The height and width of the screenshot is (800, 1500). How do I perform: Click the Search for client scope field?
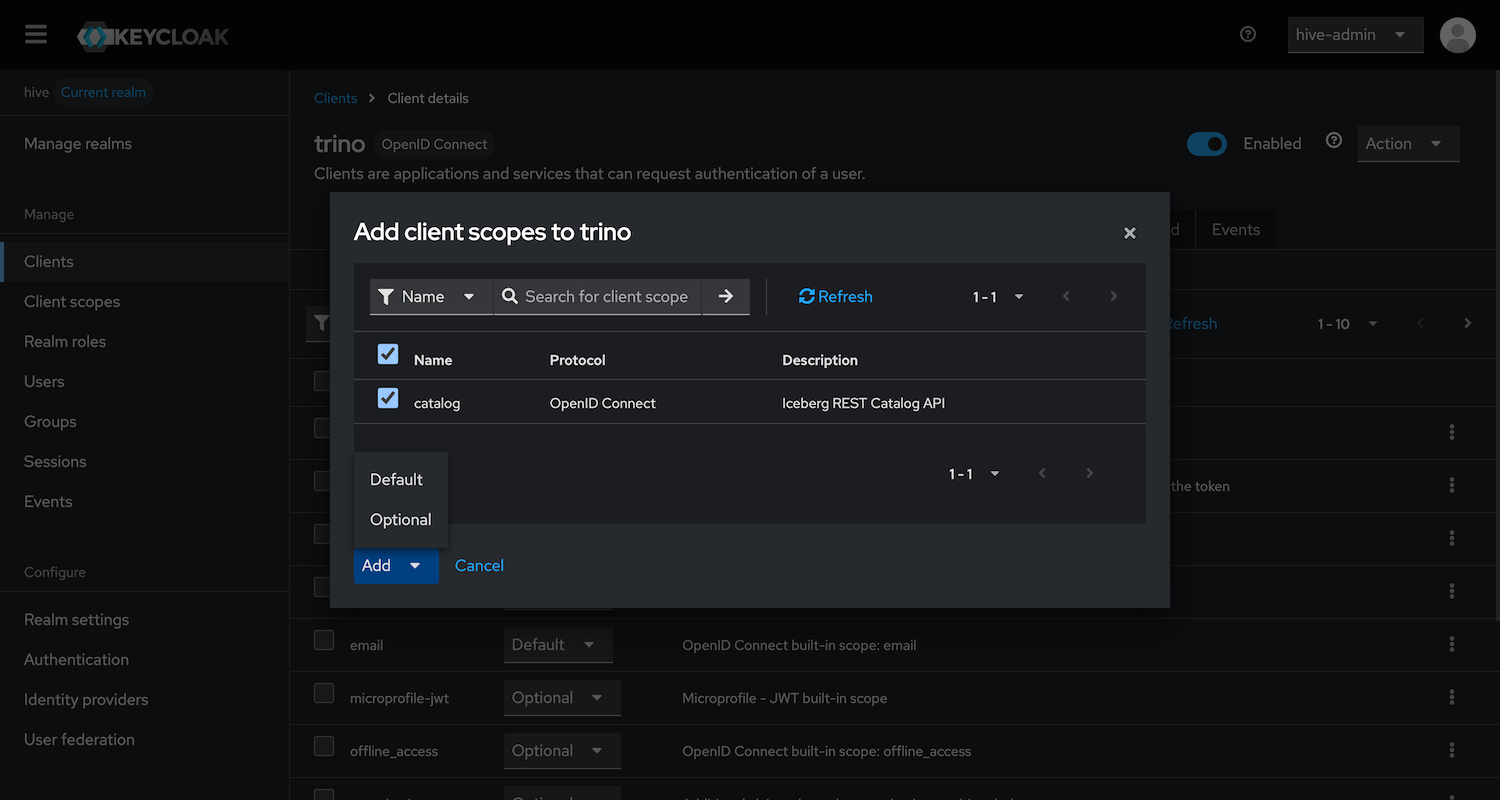pos(605,296)
